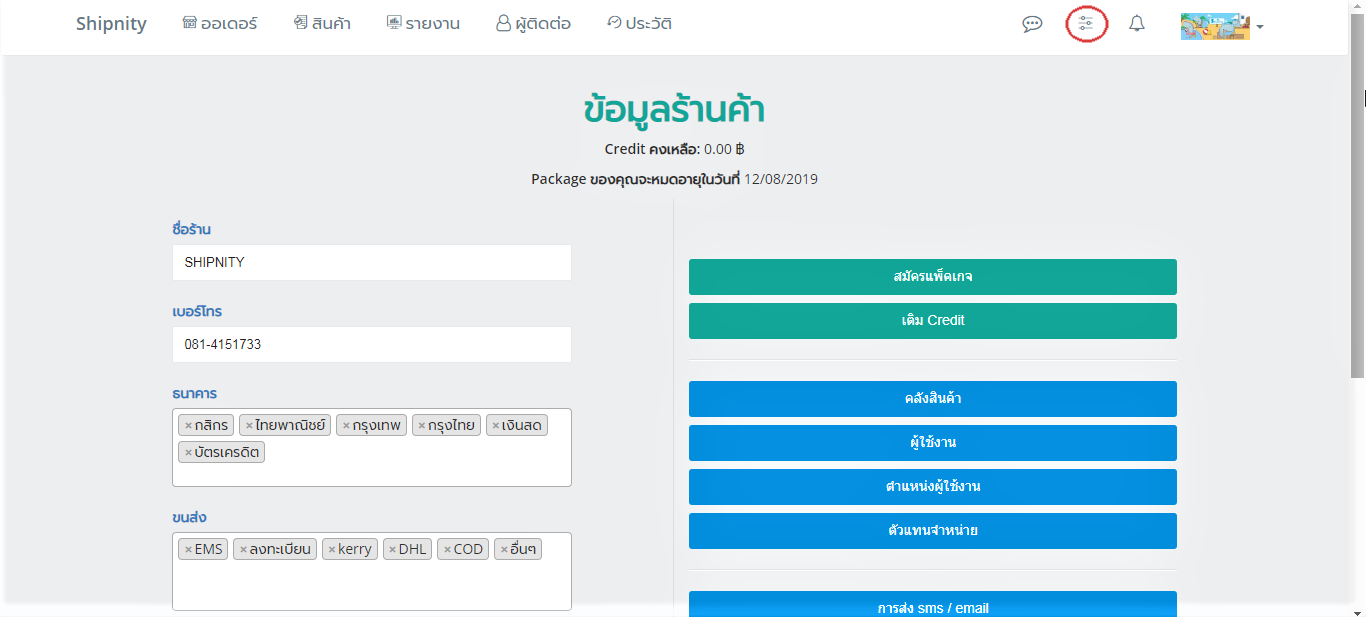The height and width of the screenshot is (617, 1366).
Task: Open the user profile avatar menu
Action: coord(1222,26)
